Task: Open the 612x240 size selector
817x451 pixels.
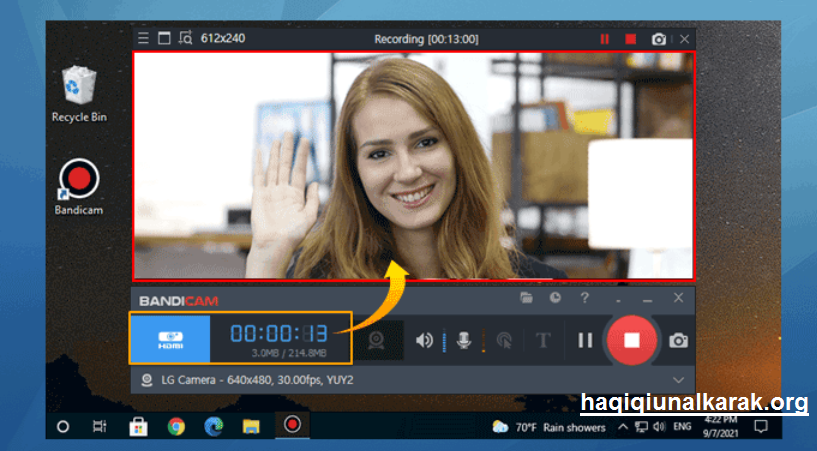Action: [x=223, y=38]
